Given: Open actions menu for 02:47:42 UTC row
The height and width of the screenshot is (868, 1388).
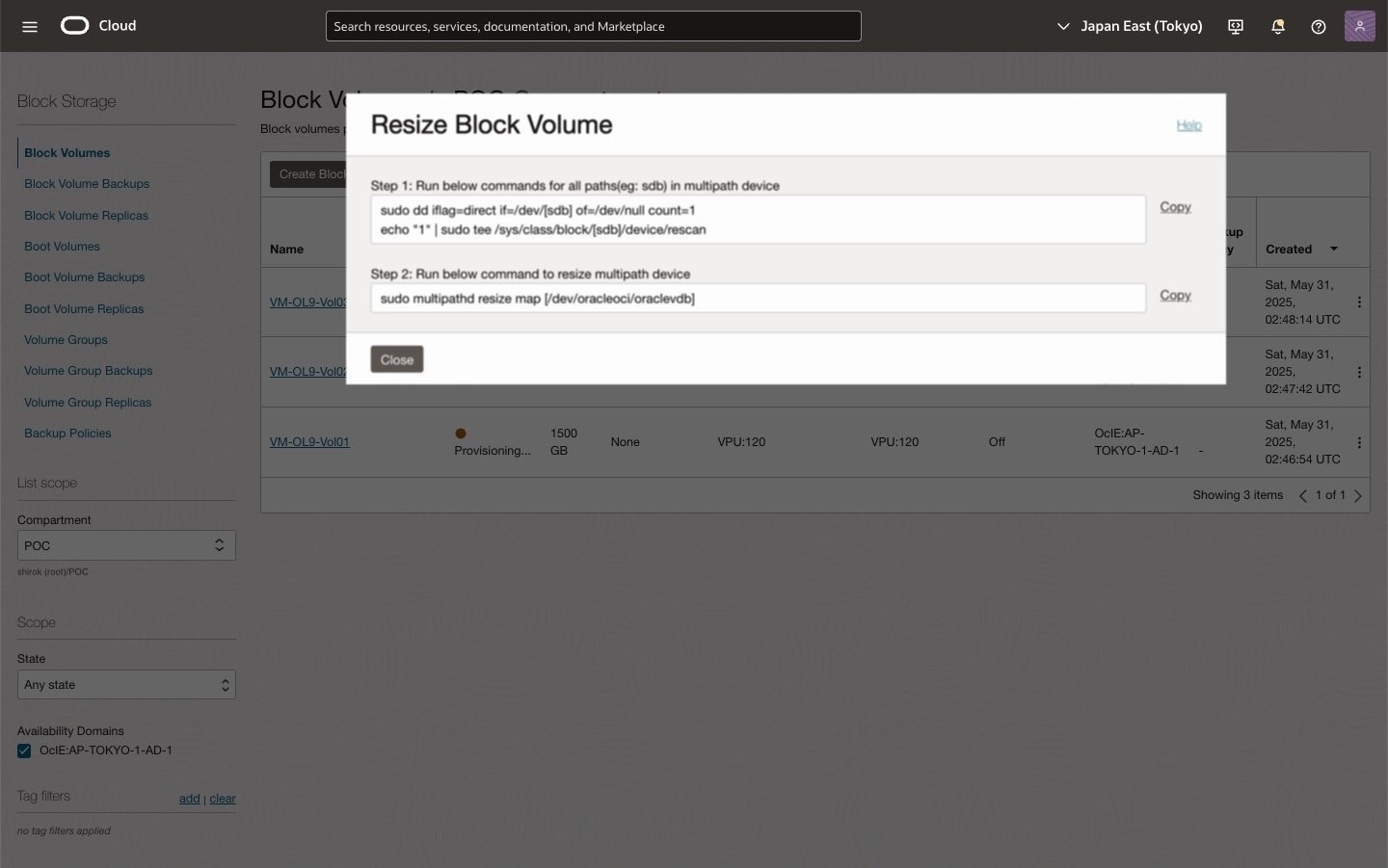Looking at the screenshot, I should click(x=1359, y=372).
